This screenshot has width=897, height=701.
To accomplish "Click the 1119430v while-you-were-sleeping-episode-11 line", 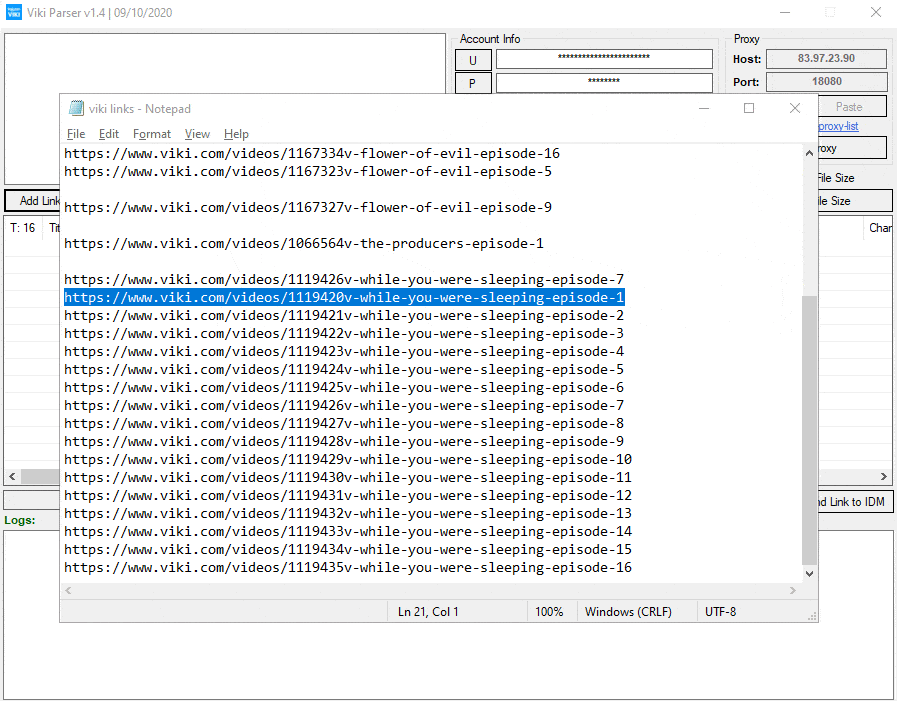I will pyautogui.click(x=348, y=478).
